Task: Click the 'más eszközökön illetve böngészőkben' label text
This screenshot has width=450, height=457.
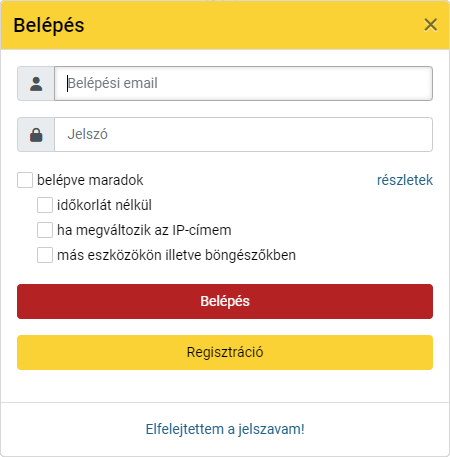Action: 176,255
